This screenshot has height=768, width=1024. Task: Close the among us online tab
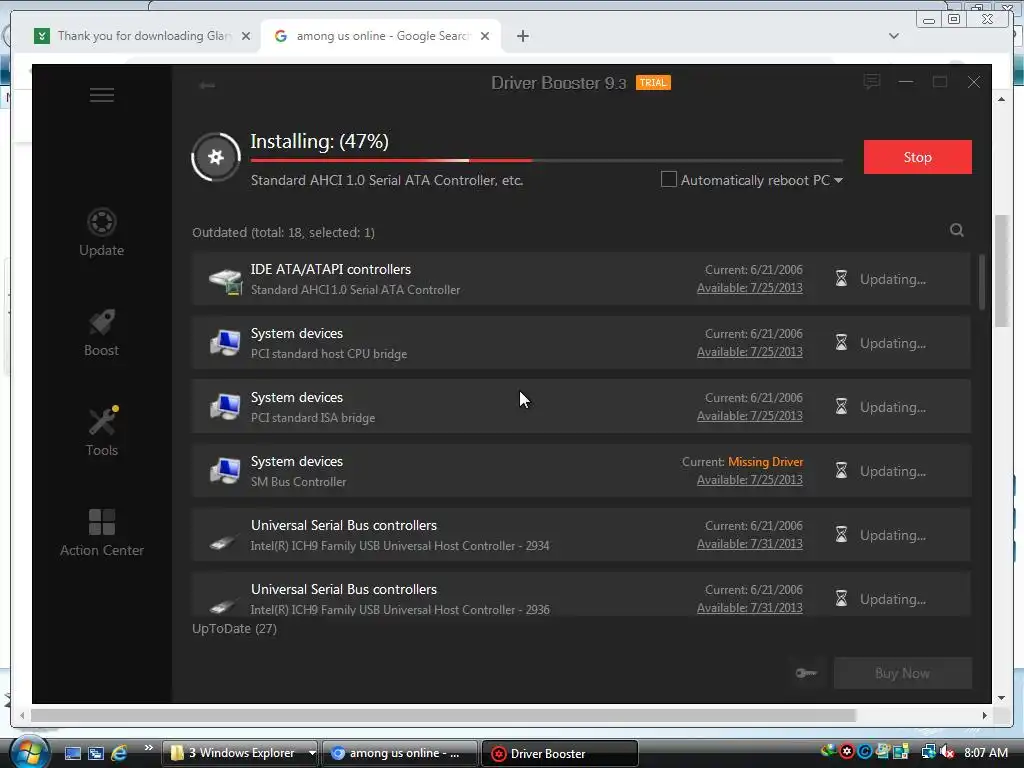pyautogui.click(x=485, y=36)
